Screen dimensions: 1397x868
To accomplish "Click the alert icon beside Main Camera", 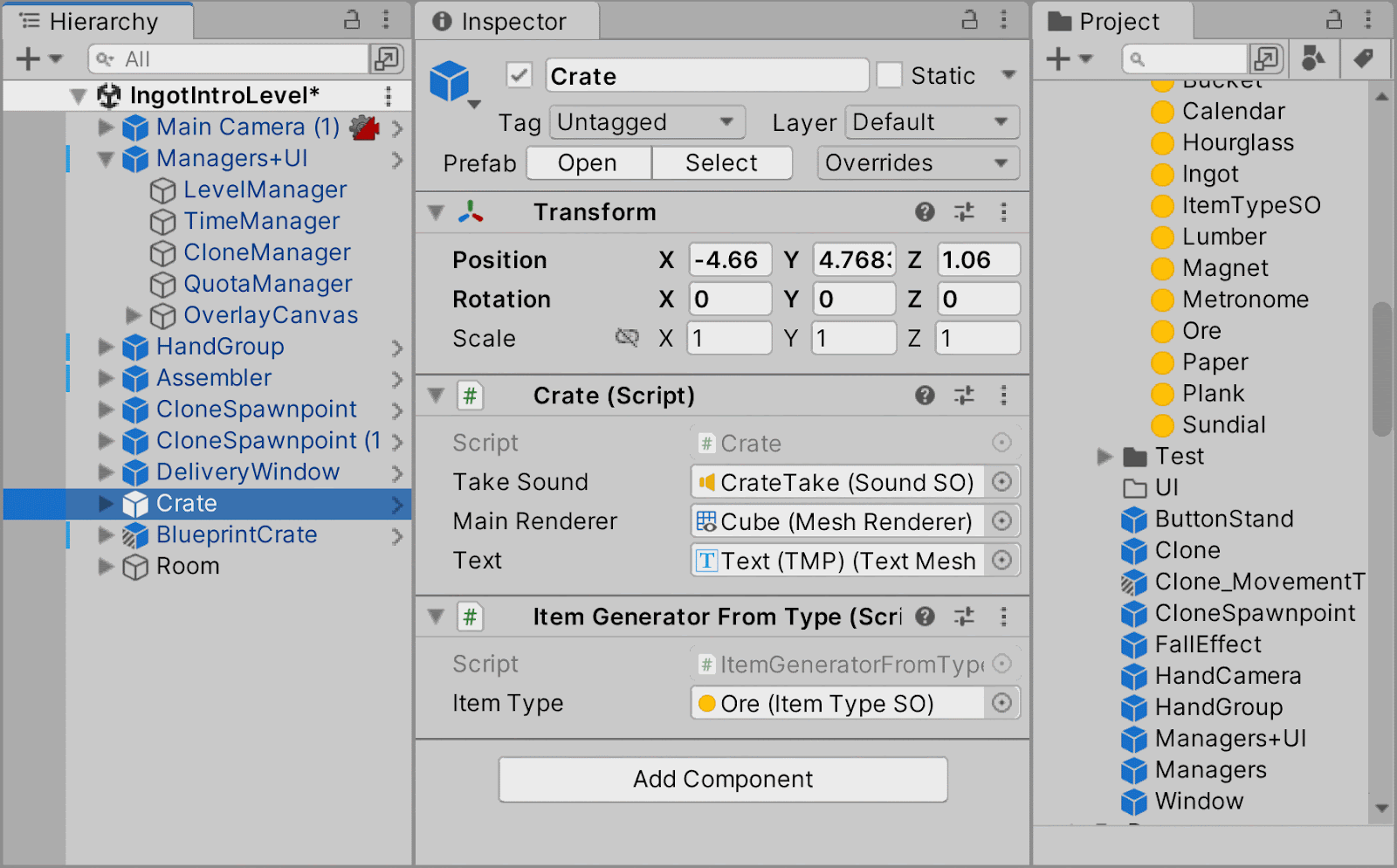I will pos(364,127).
